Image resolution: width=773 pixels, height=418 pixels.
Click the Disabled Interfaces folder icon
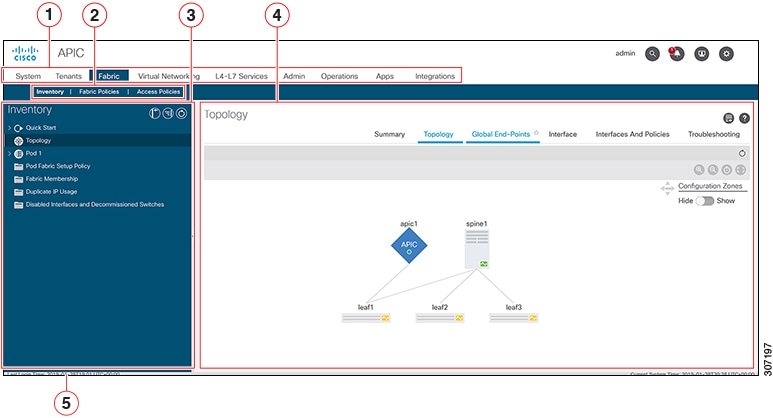[19, 205]
